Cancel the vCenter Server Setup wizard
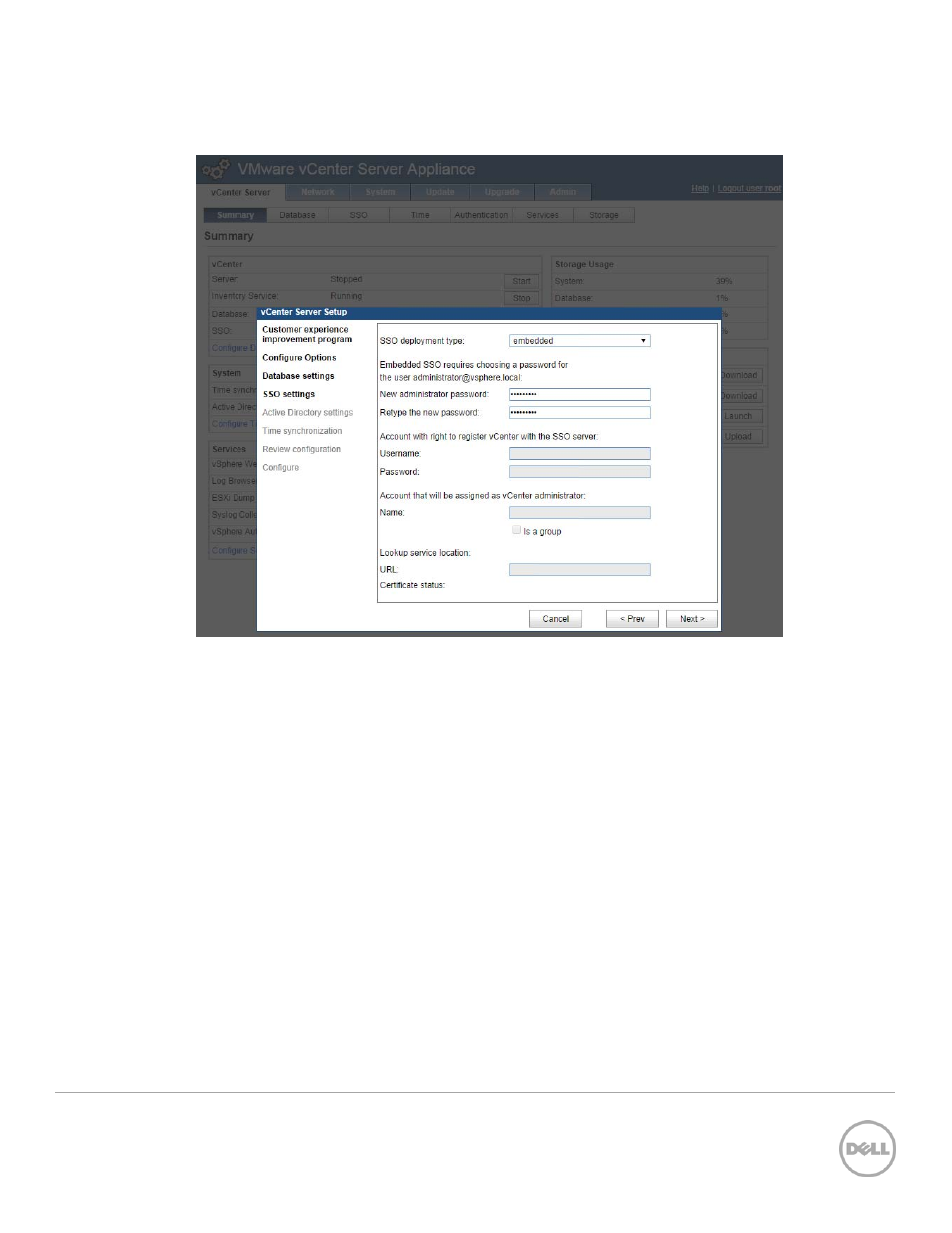 click(555, 619)
